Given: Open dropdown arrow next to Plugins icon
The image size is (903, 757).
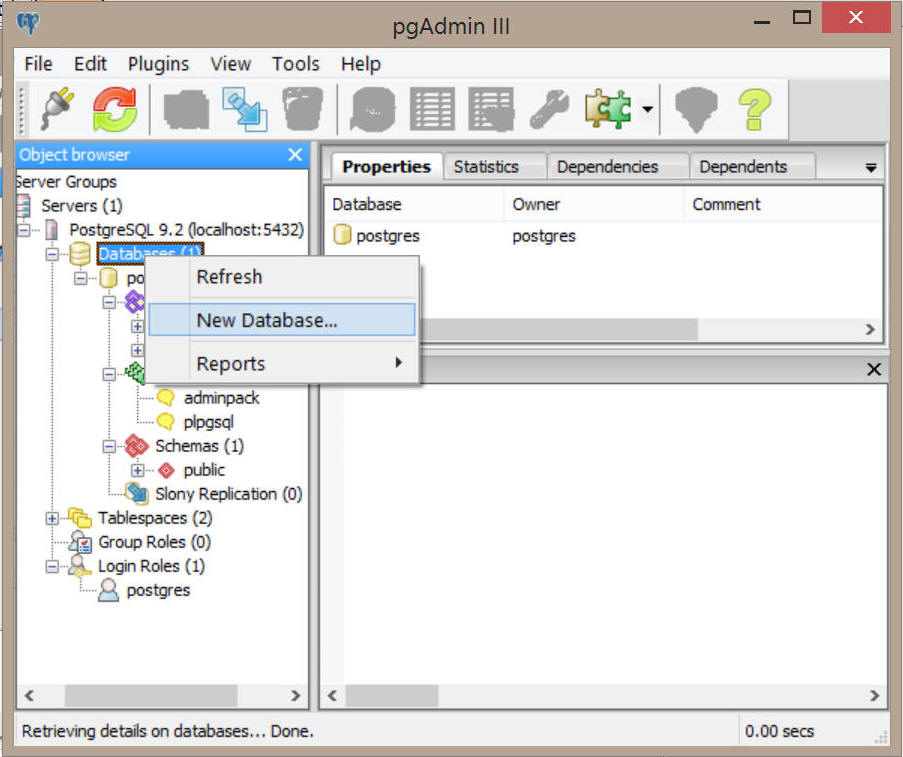Looking at the screenshot, I should (648, 109).
